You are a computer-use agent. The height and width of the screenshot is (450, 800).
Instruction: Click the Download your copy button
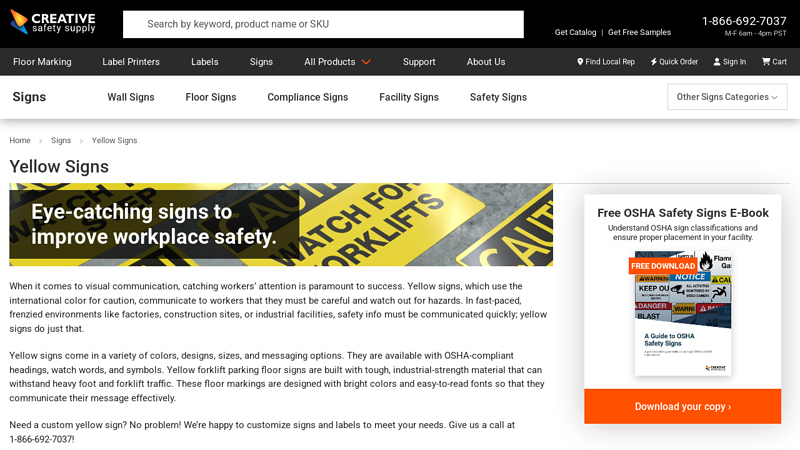pyautogui.click(x=683, y=407)
